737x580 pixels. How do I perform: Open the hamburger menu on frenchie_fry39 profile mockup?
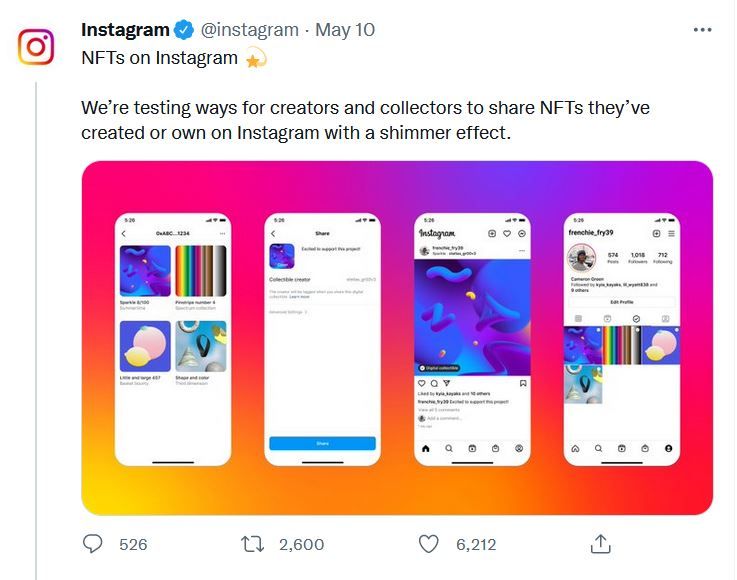pos(671,233)
